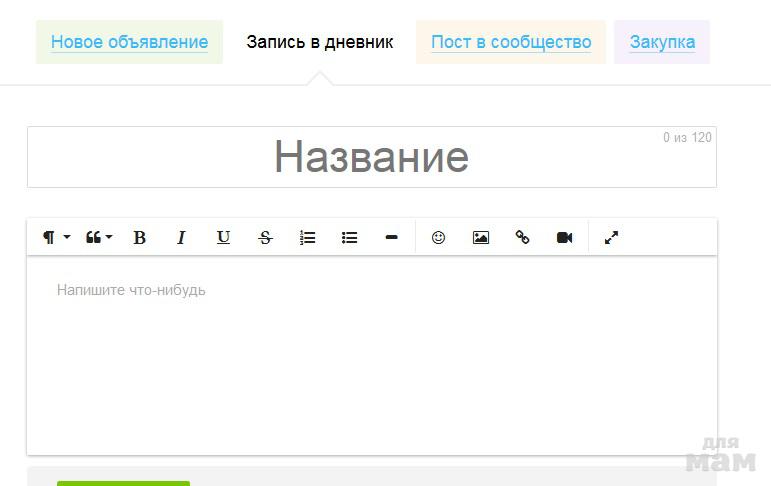Insert a numbered list
This screenshot has height=486, width=771.
click(x=307, y=238)
